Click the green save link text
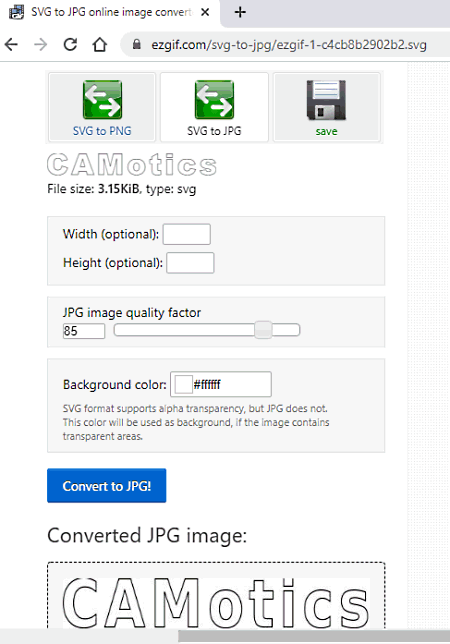Viewport: 450px width, 644px height. click(326, 131)
